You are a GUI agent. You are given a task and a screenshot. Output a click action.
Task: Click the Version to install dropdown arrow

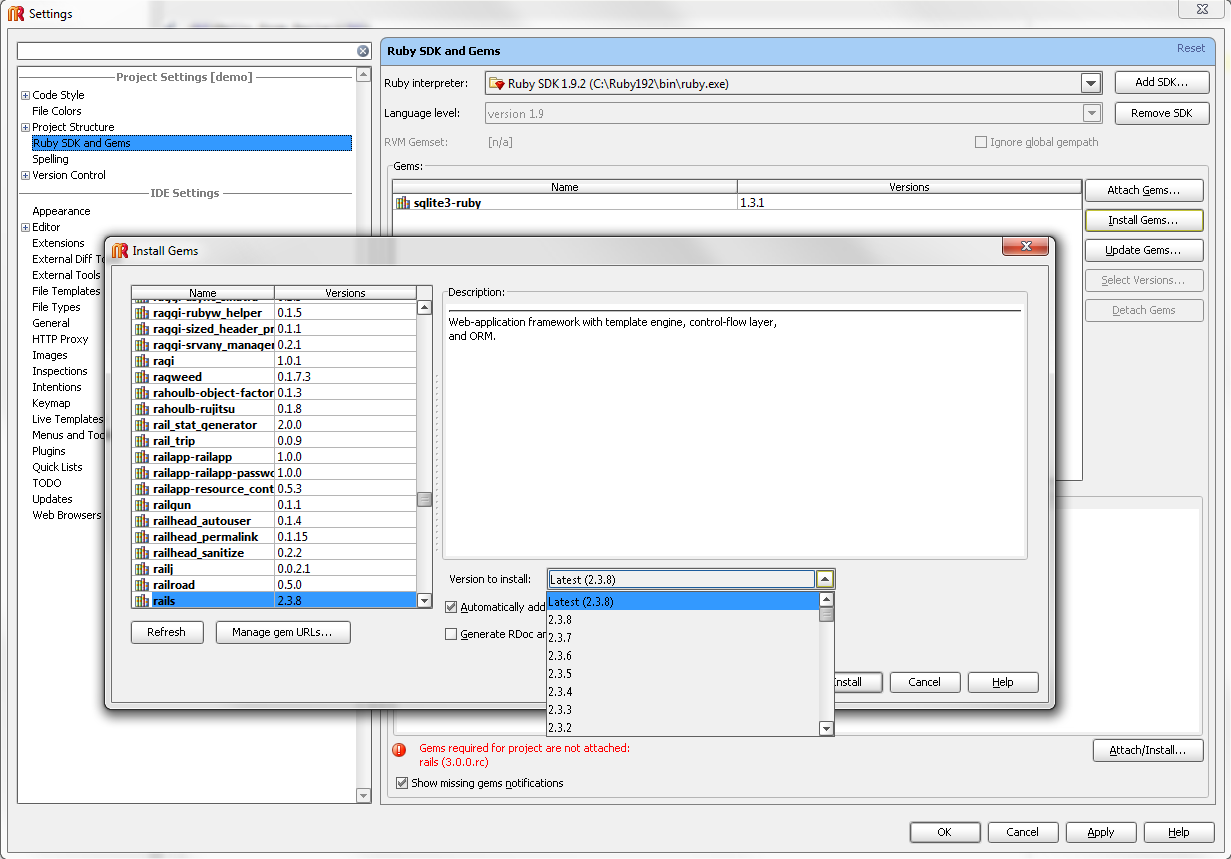(x=825, y=579)
